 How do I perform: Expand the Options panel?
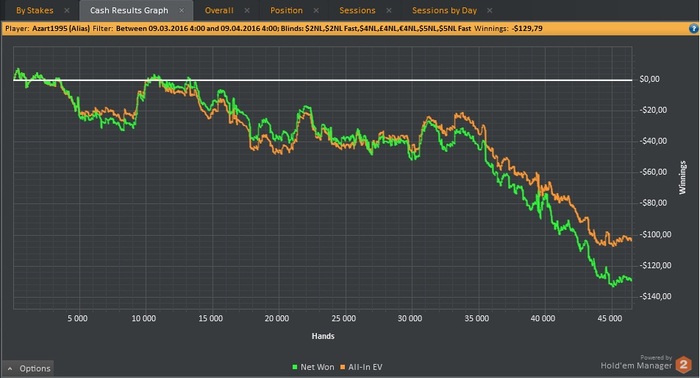(x=28, y=369)
